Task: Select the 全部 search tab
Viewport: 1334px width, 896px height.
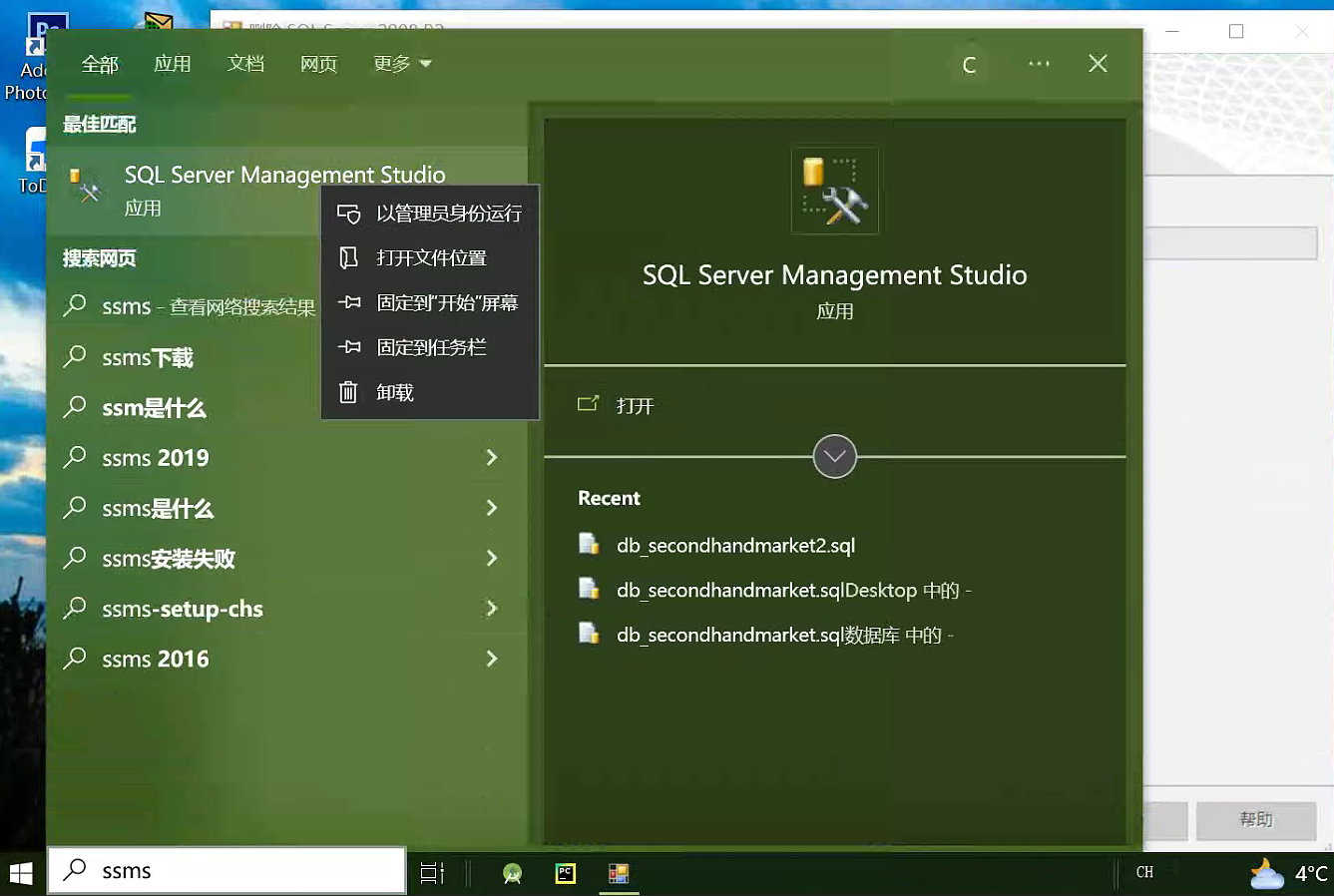Action: tap(100, 65)
